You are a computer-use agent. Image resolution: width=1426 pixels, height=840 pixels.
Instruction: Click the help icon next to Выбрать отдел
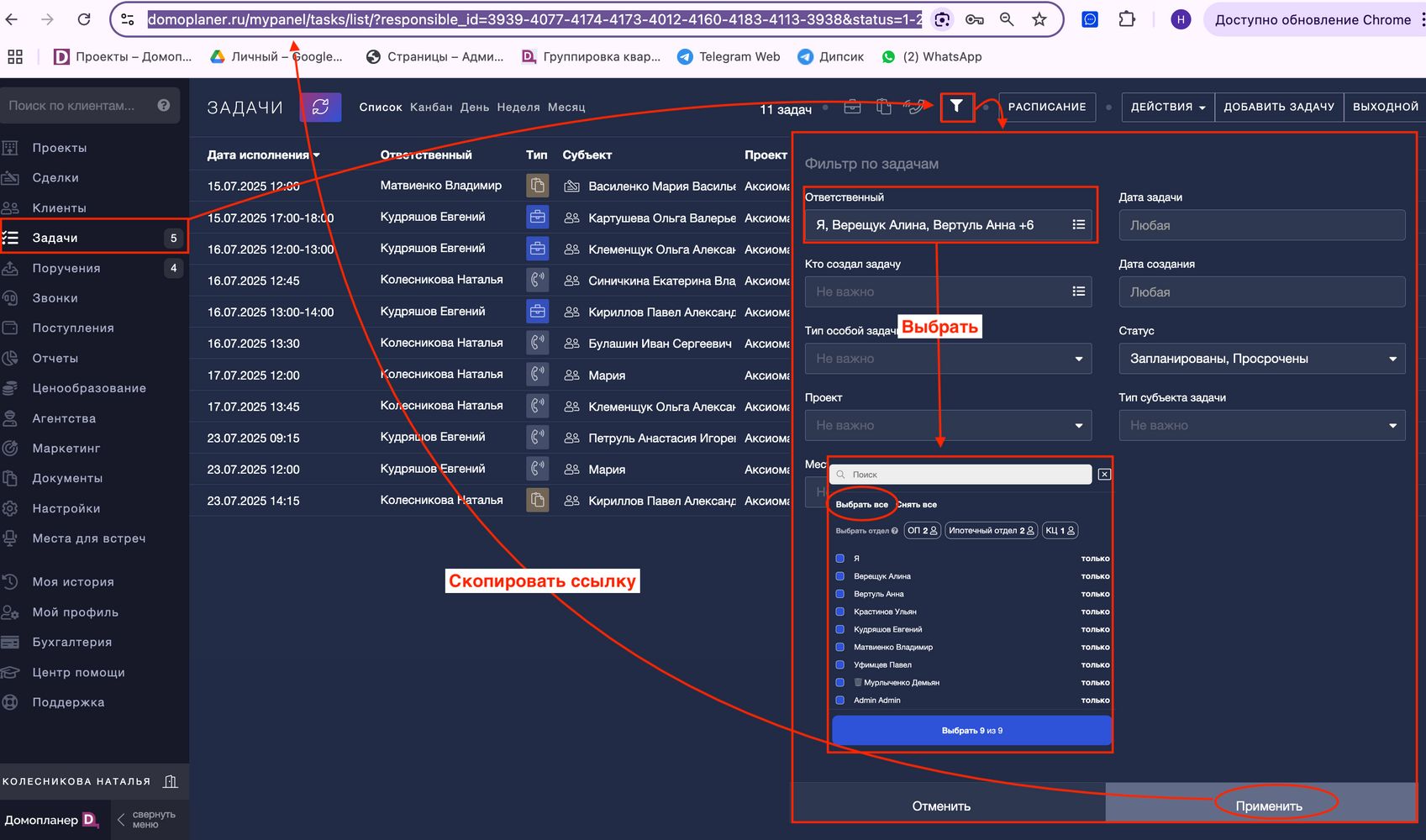[x=894, y=531]
